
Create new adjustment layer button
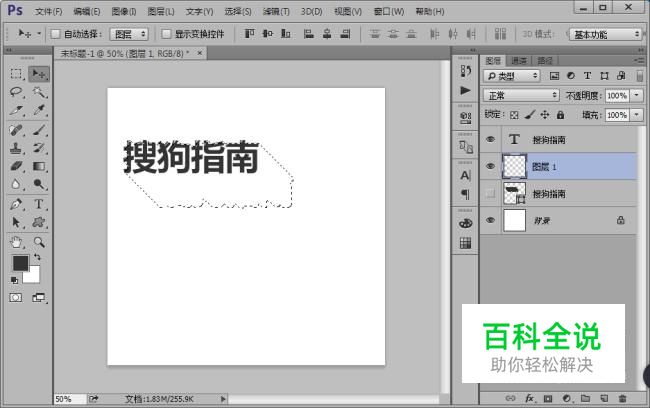pyautogui.click(x=566, y=398)
